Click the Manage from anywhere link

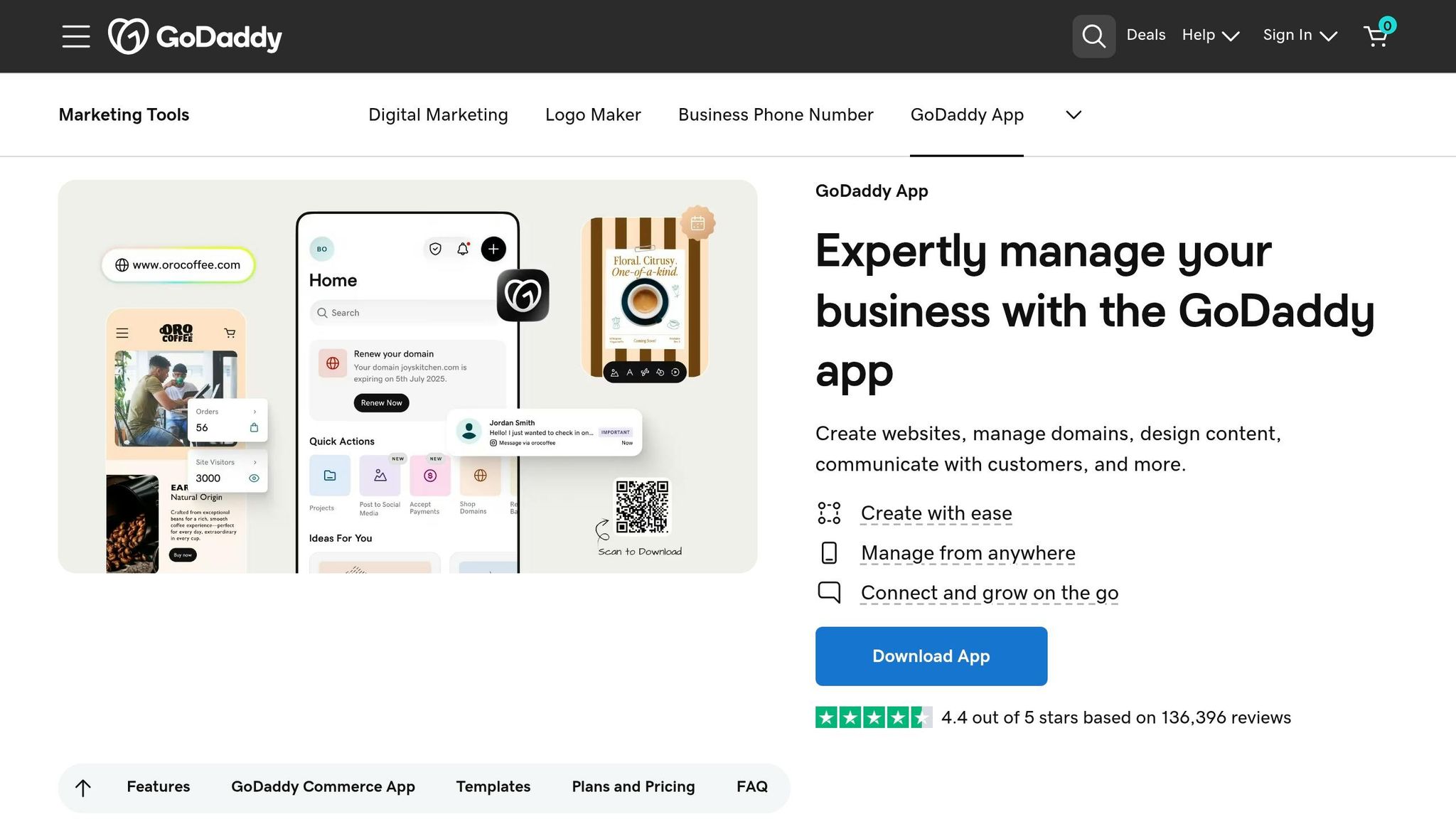pos(968,553)
